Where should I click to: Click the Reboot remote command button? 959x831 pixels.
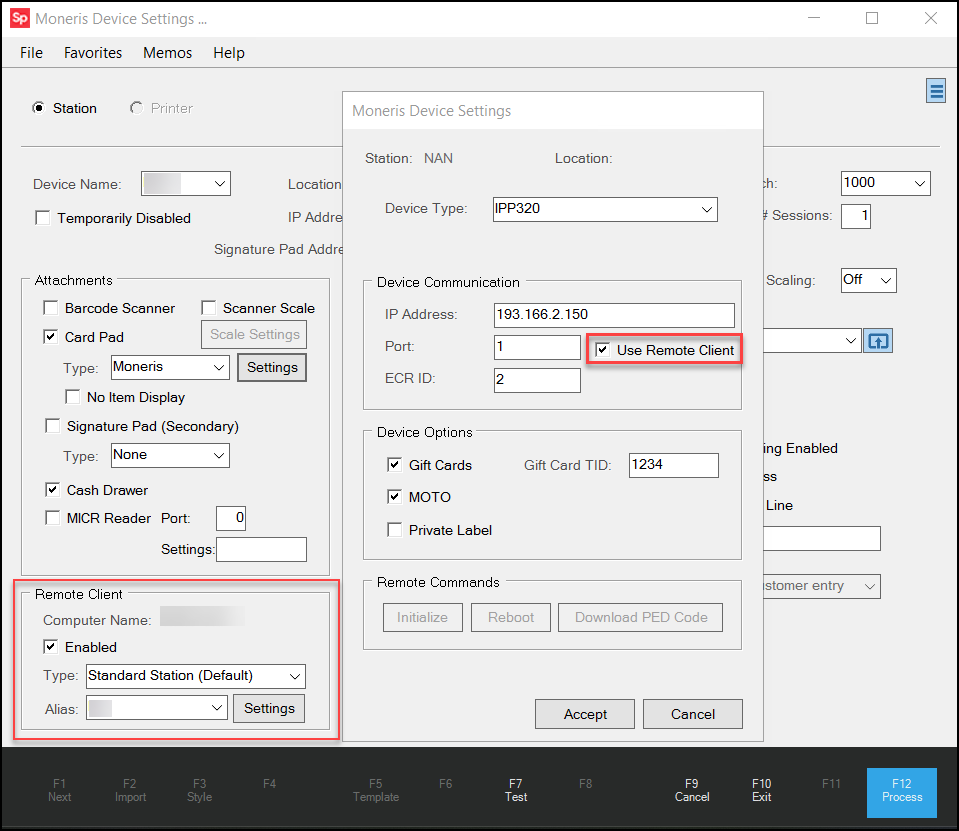tap(511, 618)
